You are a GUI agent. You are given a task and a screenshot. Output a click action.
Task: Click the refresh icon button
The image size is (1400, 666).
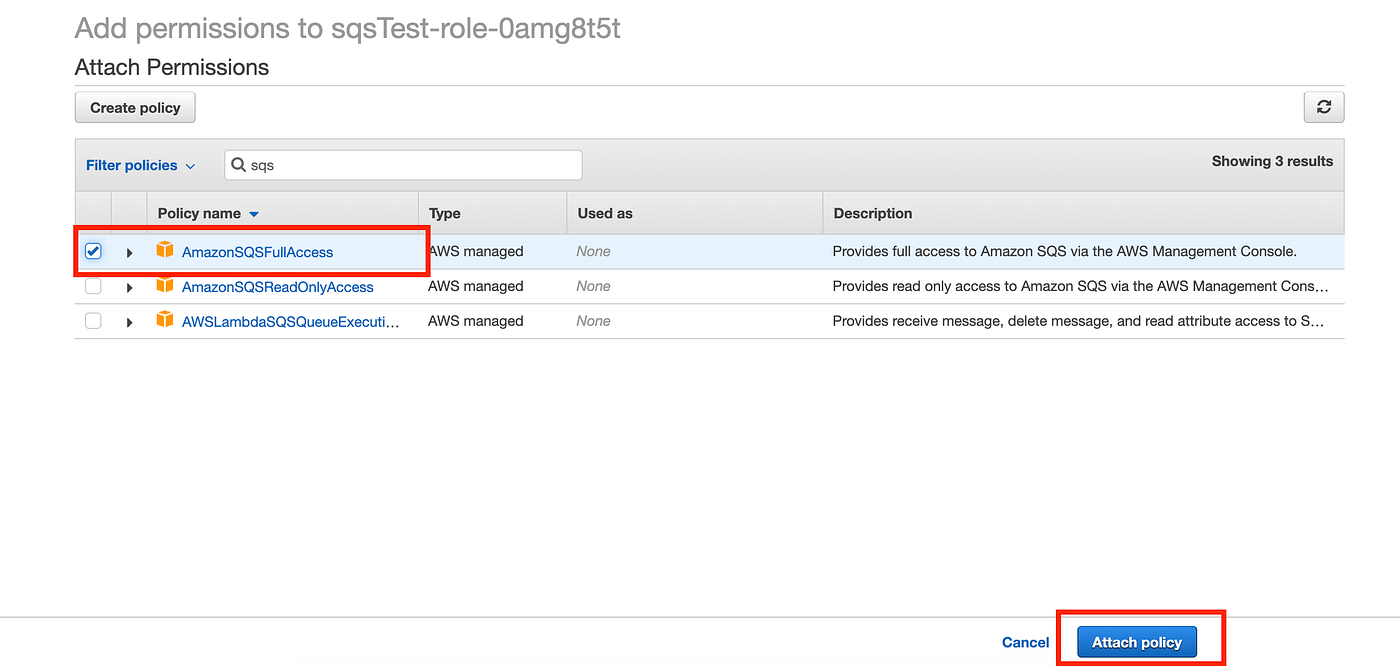(x=1323, y=107)
